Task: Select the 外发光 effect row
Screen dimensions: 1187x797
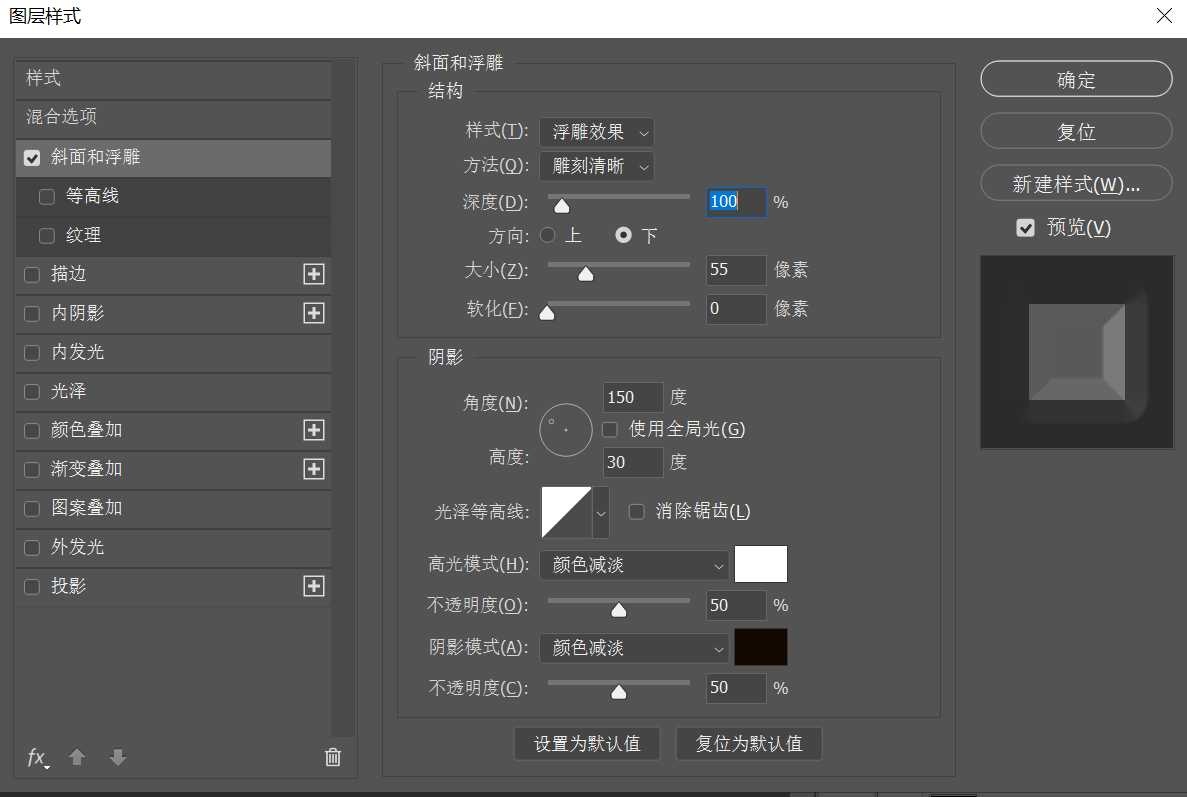Action: tap(173, 547)
